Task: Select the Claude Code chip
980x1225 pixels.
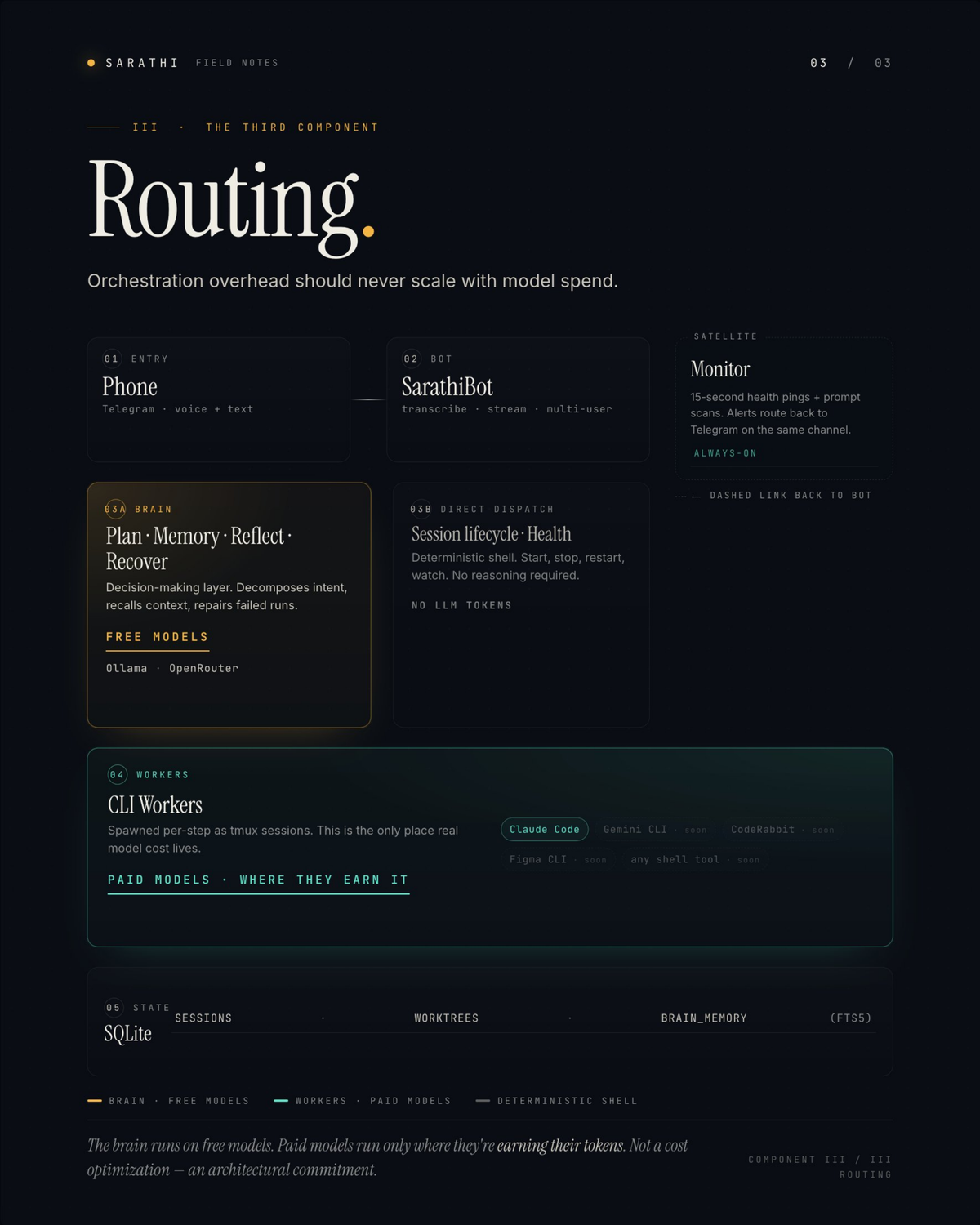Action: 545,830
